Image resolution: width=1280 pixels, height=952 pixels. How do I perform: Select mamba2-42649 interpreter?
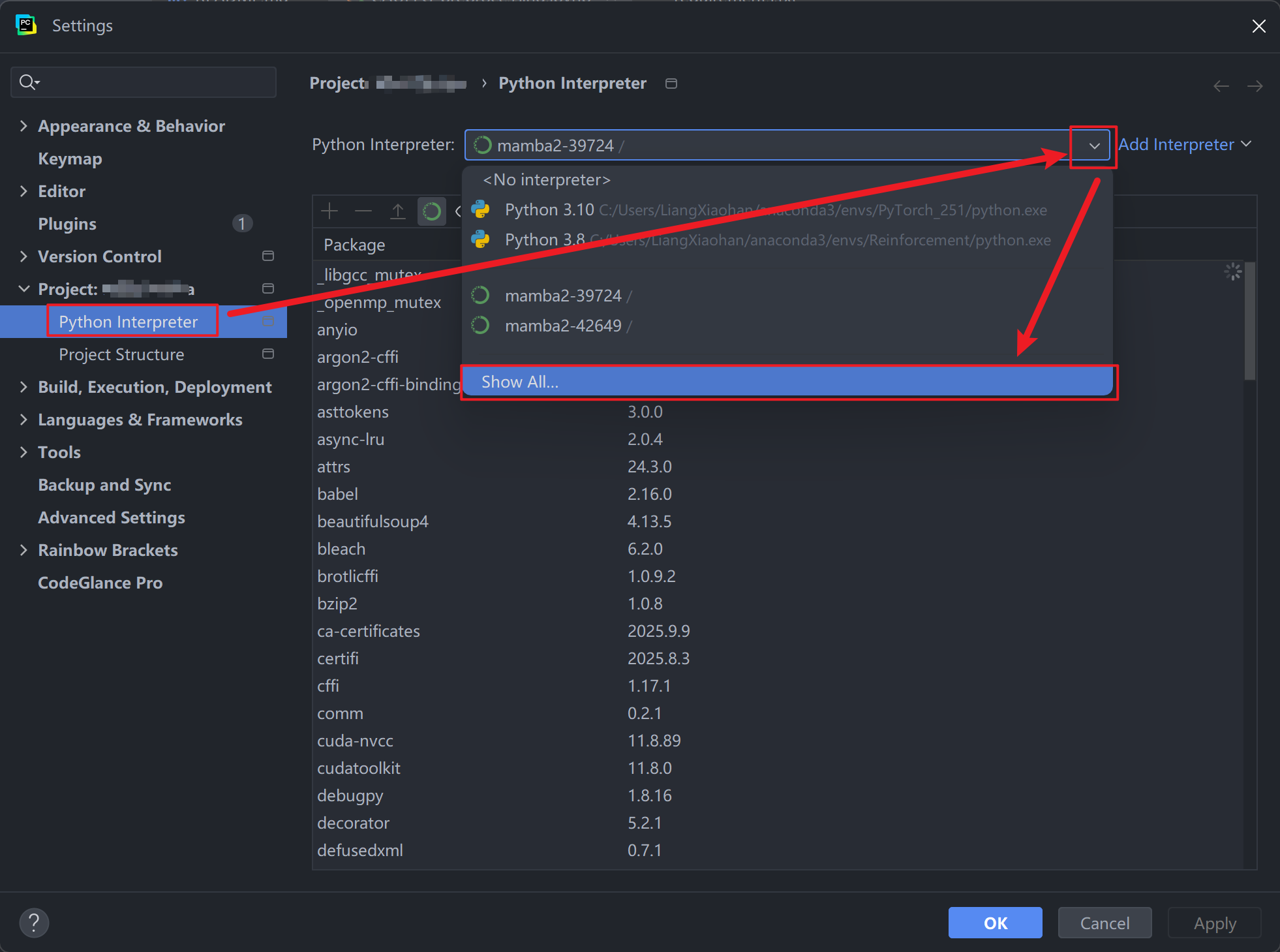787,326
